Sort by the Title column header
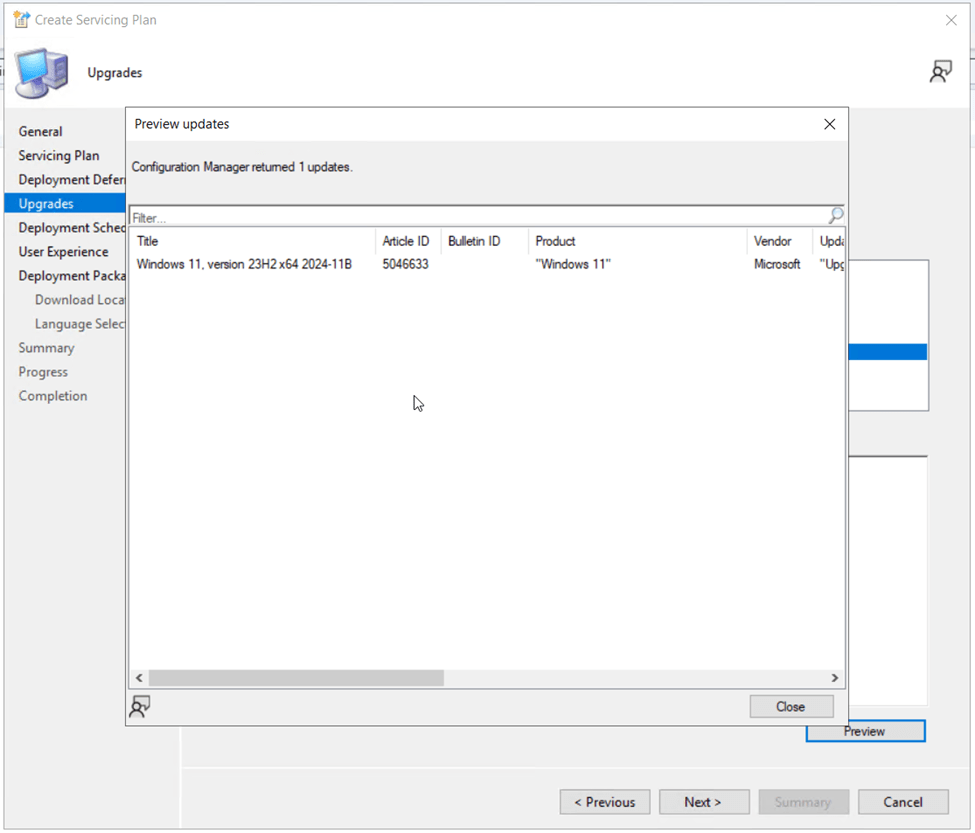 point(252,241)
